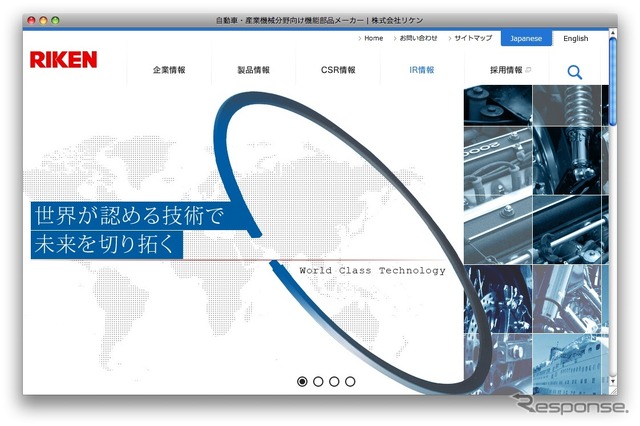Screen dimensions: 640x426
Task: Select the third carousel slide dot
Action: [x=334, y=382]
